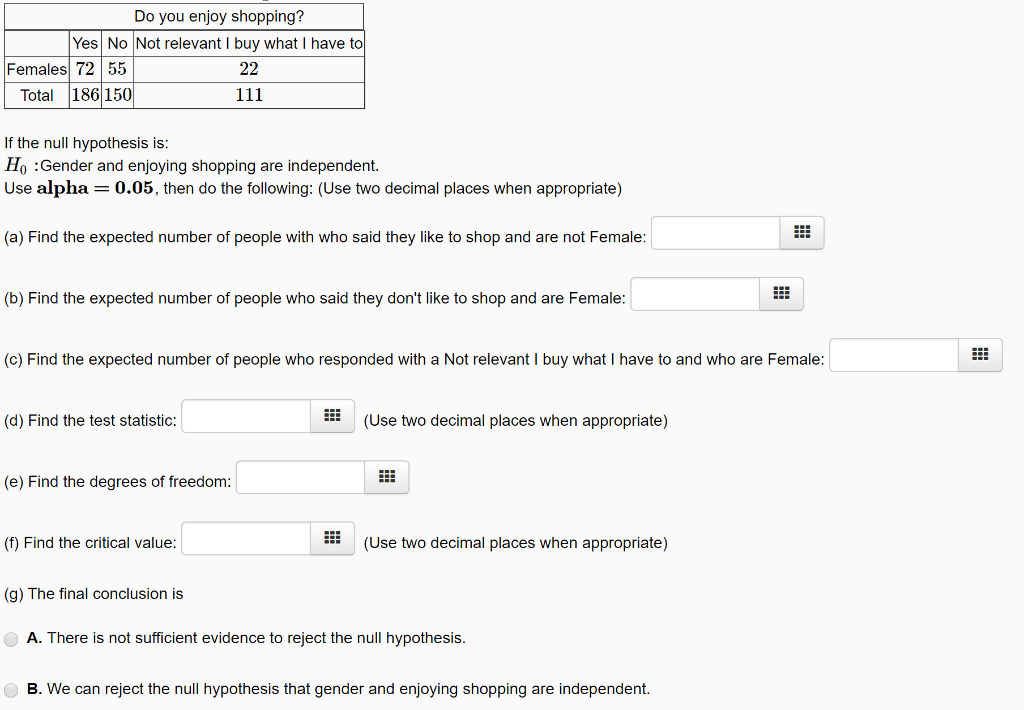The image size is (1024, 710).
Task: Click the expected number answer box for part (a)
Action: 714,232
